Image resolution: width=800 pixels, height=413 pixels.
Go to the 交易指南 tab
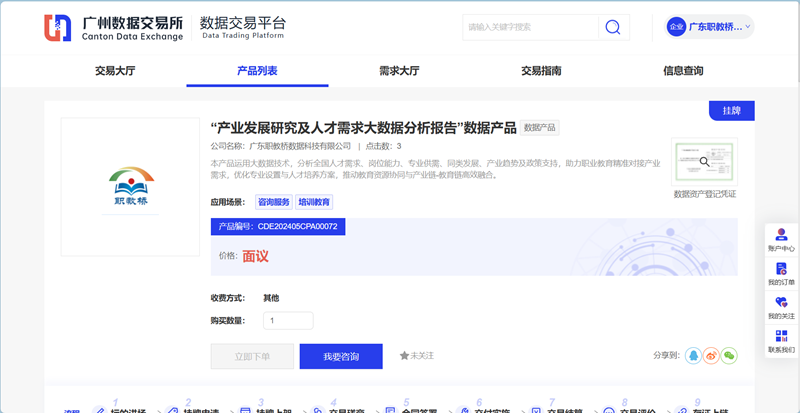click(x=541, y=71)
